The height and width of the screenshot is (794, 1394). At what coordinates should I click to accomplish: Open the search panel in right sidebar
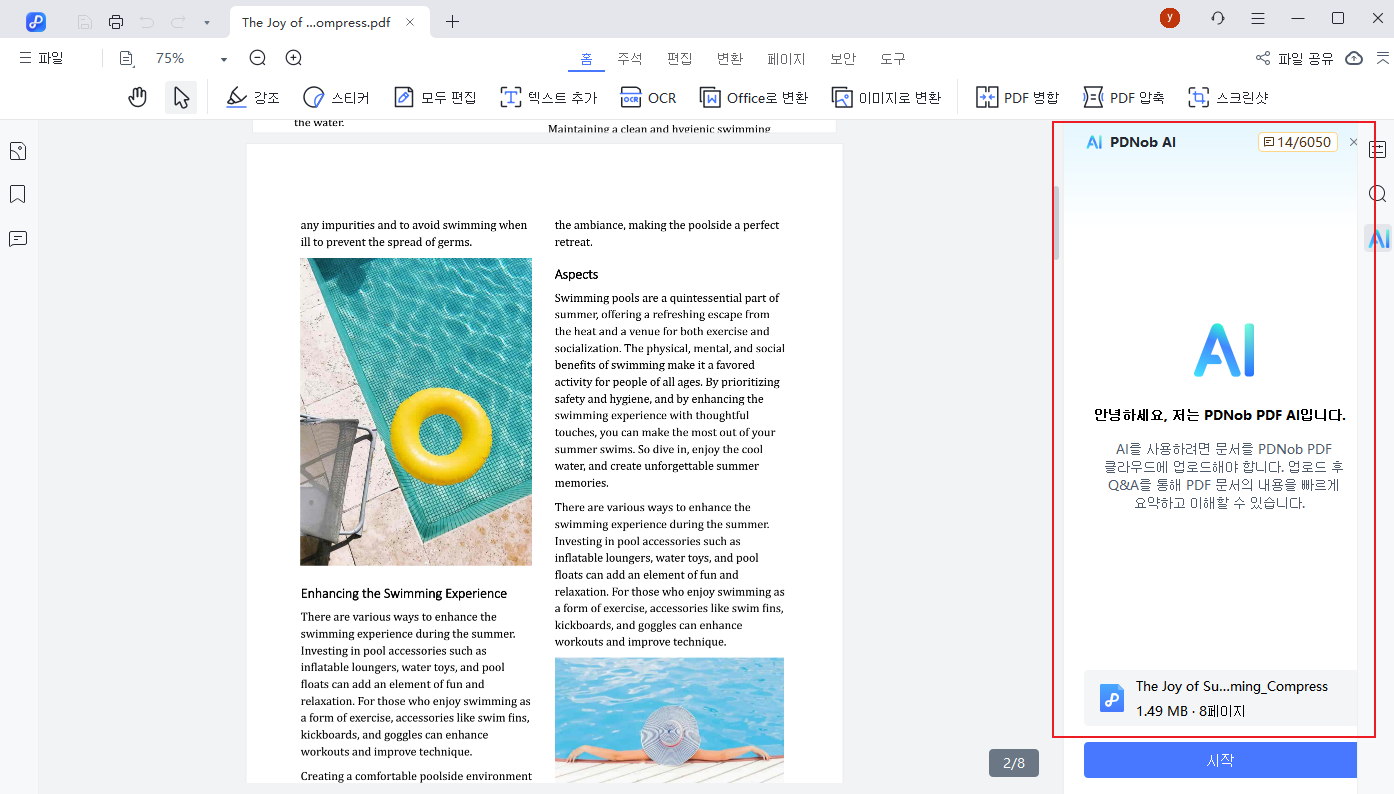[x=1378, y=194]
